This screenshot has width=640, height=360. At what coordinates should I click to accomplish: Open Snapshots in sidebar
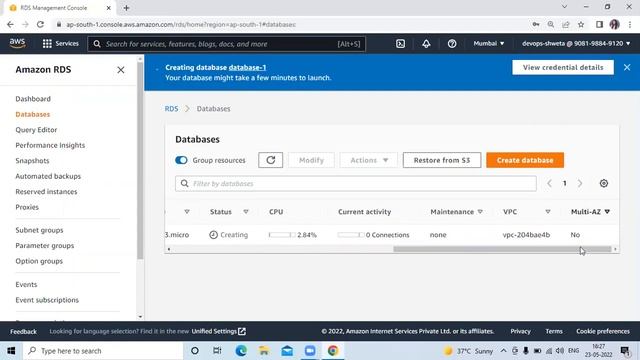[x=32, y=161]
